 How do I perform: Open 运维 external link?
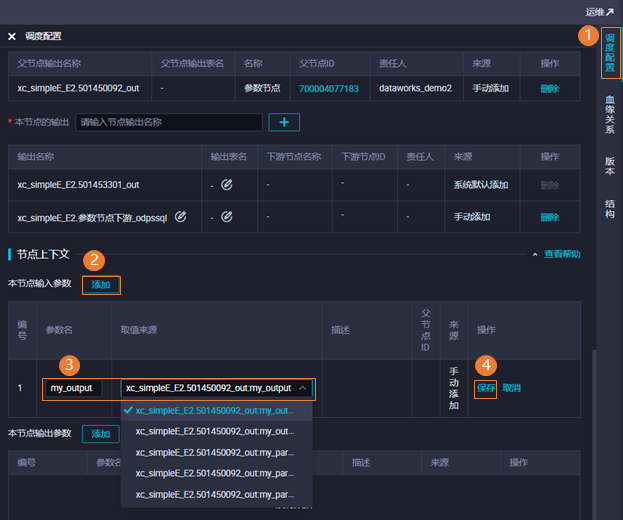click(x=599, y=12)
